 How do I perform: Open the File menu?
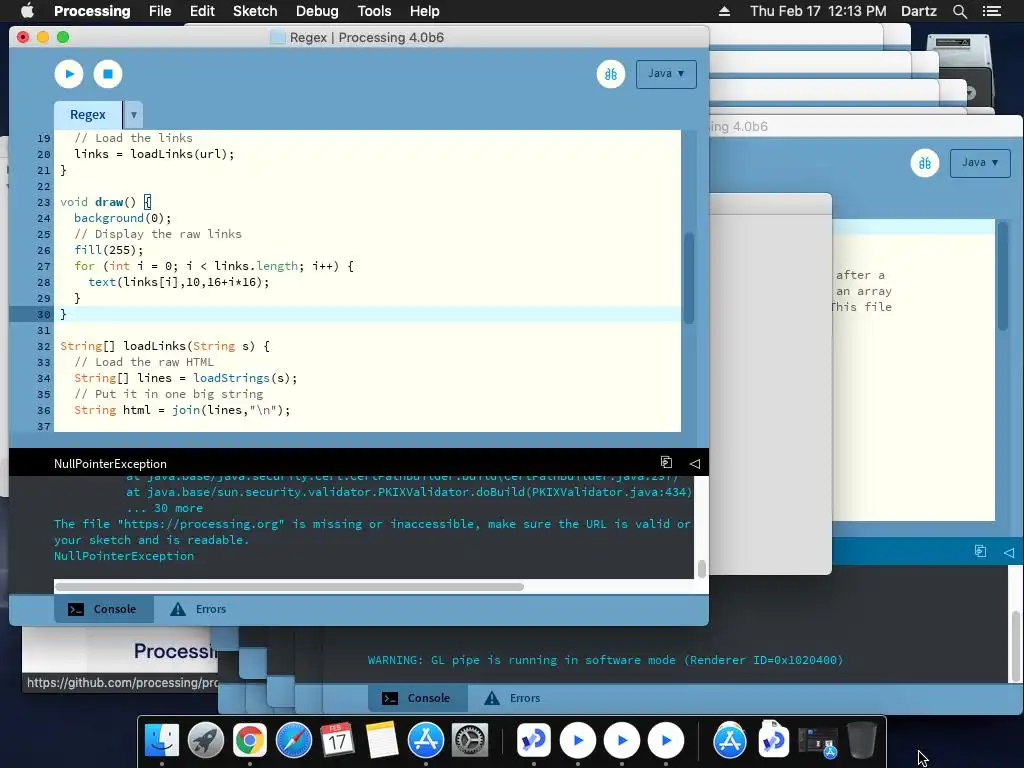tap(160, 11)
